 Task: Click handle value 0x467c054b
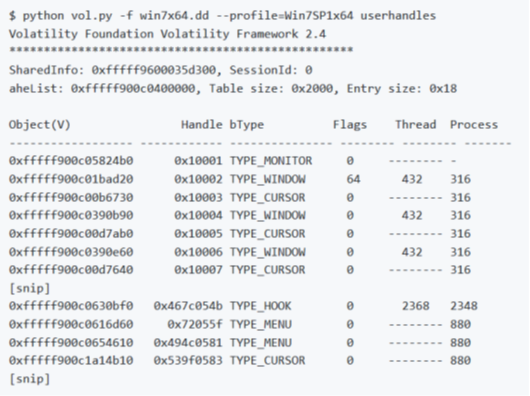point(188,306)
